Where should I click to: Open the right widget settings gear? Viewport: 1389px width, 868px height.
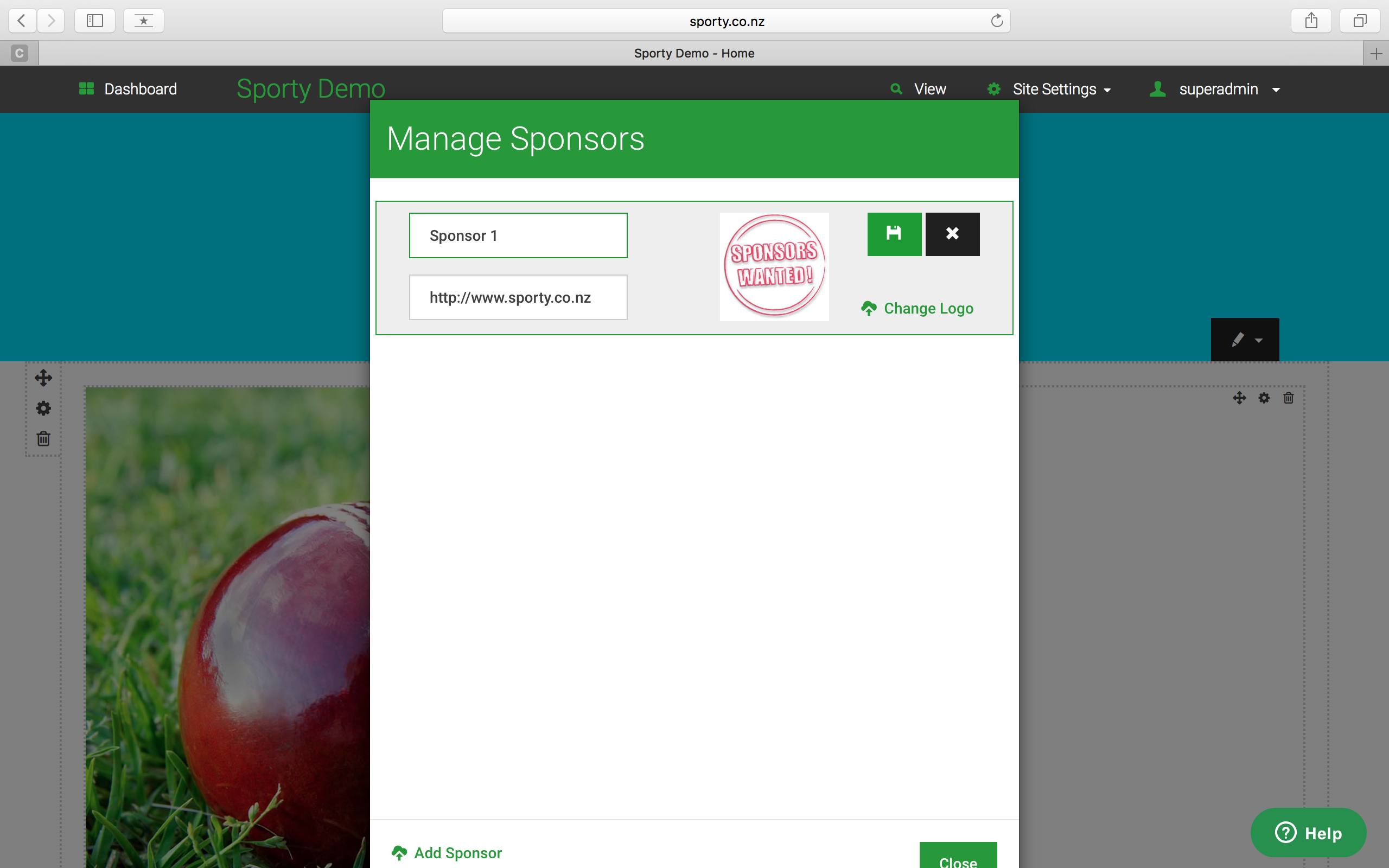(1264, 398)
